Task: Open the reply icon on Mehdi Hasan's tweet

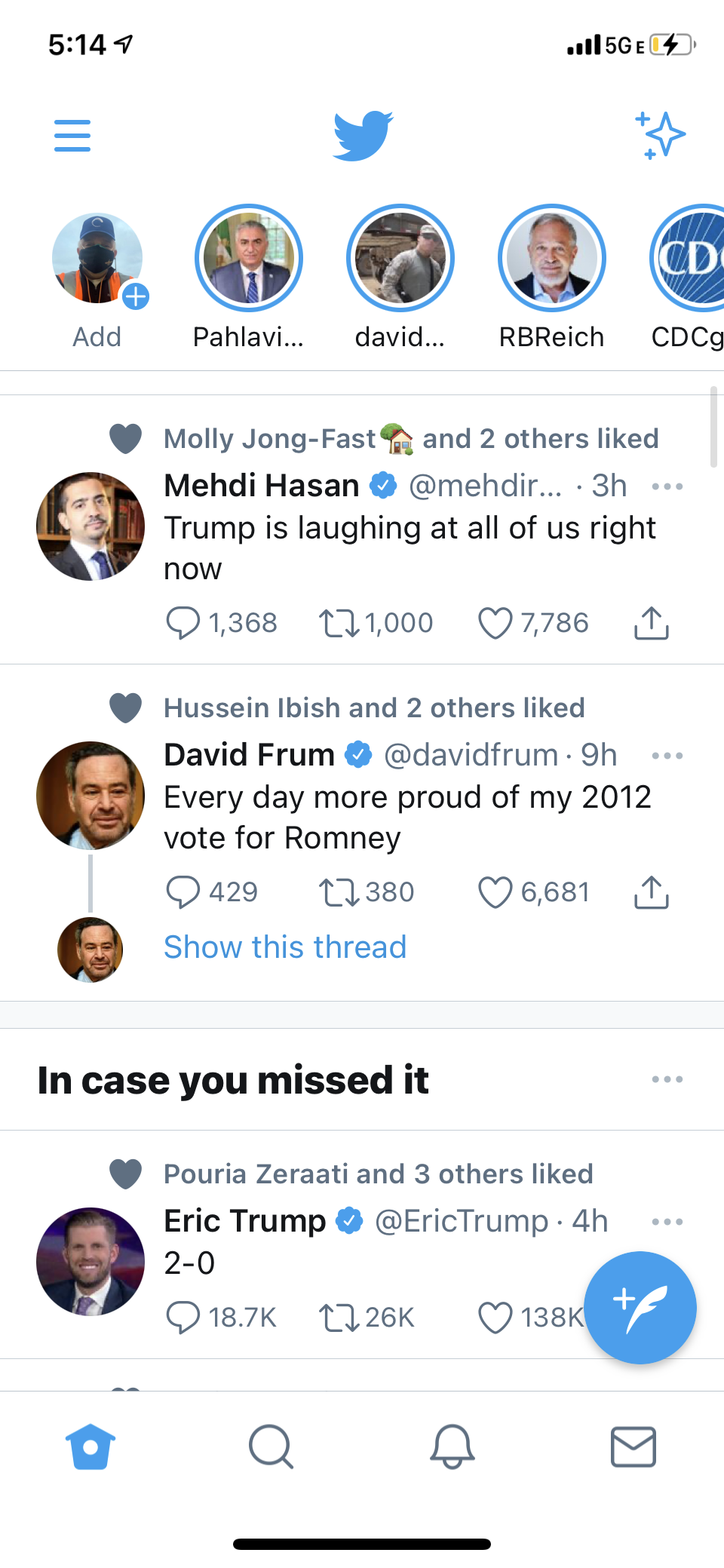Action: point(183,623)
